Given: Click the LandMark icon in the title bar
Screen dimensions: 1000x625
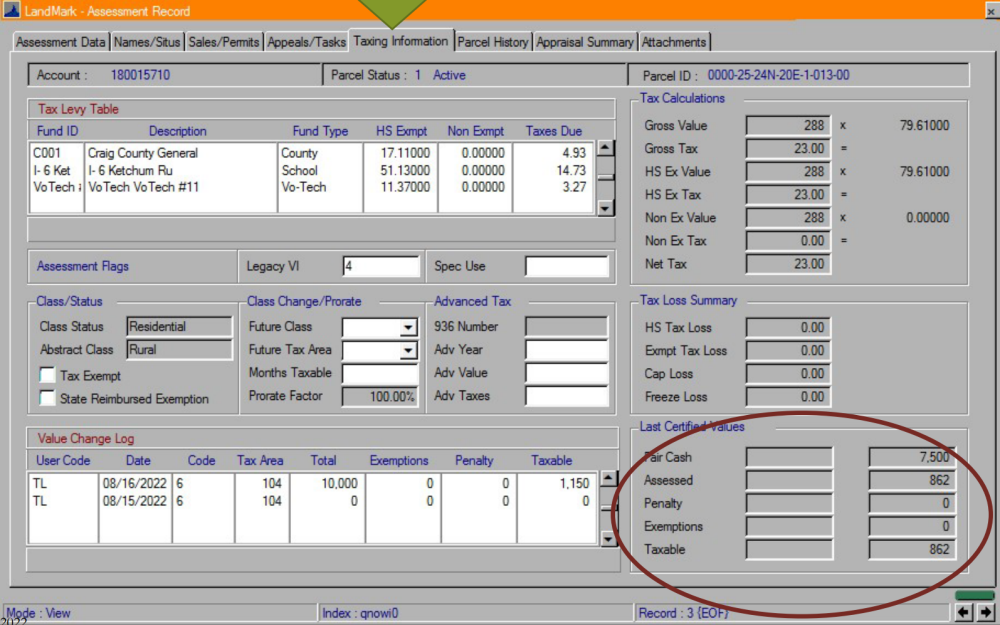Looking at the screenshot, I should 10,10.
